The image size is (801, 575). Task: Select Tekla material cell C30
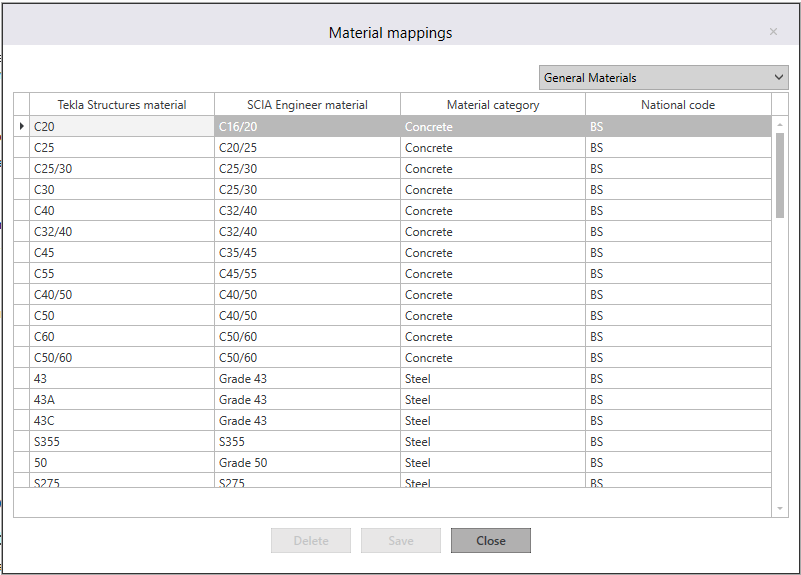122,189
